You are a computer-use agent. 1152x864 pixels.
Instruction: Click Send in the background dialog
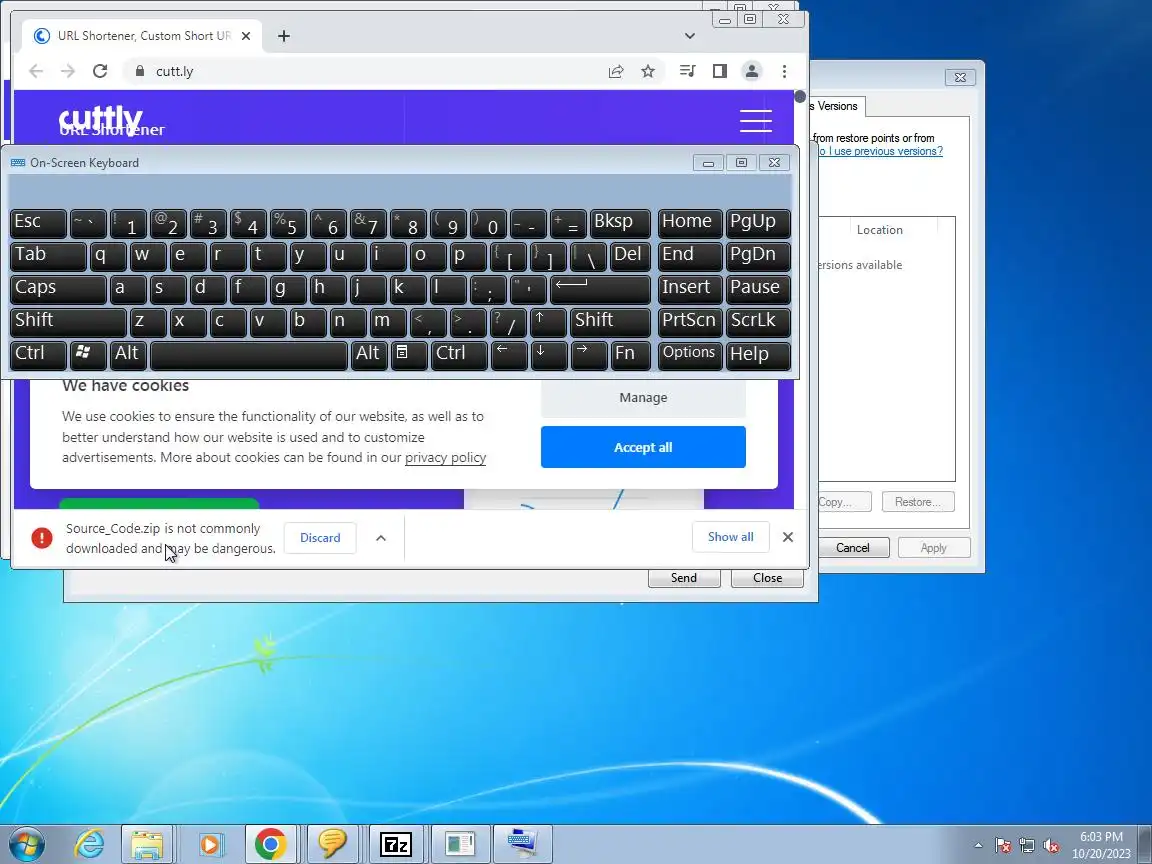pyautogui.click(x=683, y=578)
